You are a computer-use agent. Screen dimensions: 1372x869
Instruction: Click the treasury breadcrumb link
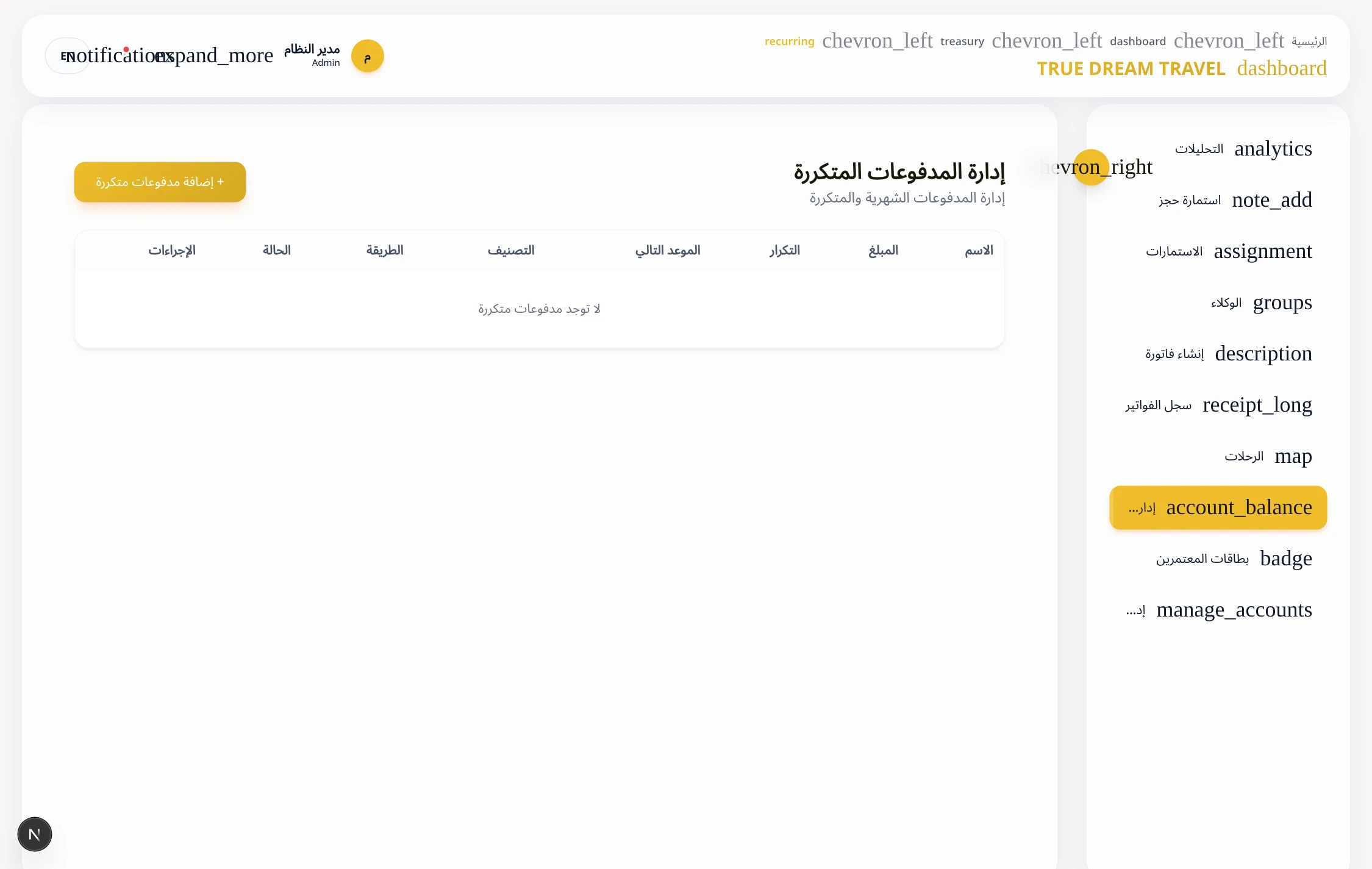click(x=962, y=41)
